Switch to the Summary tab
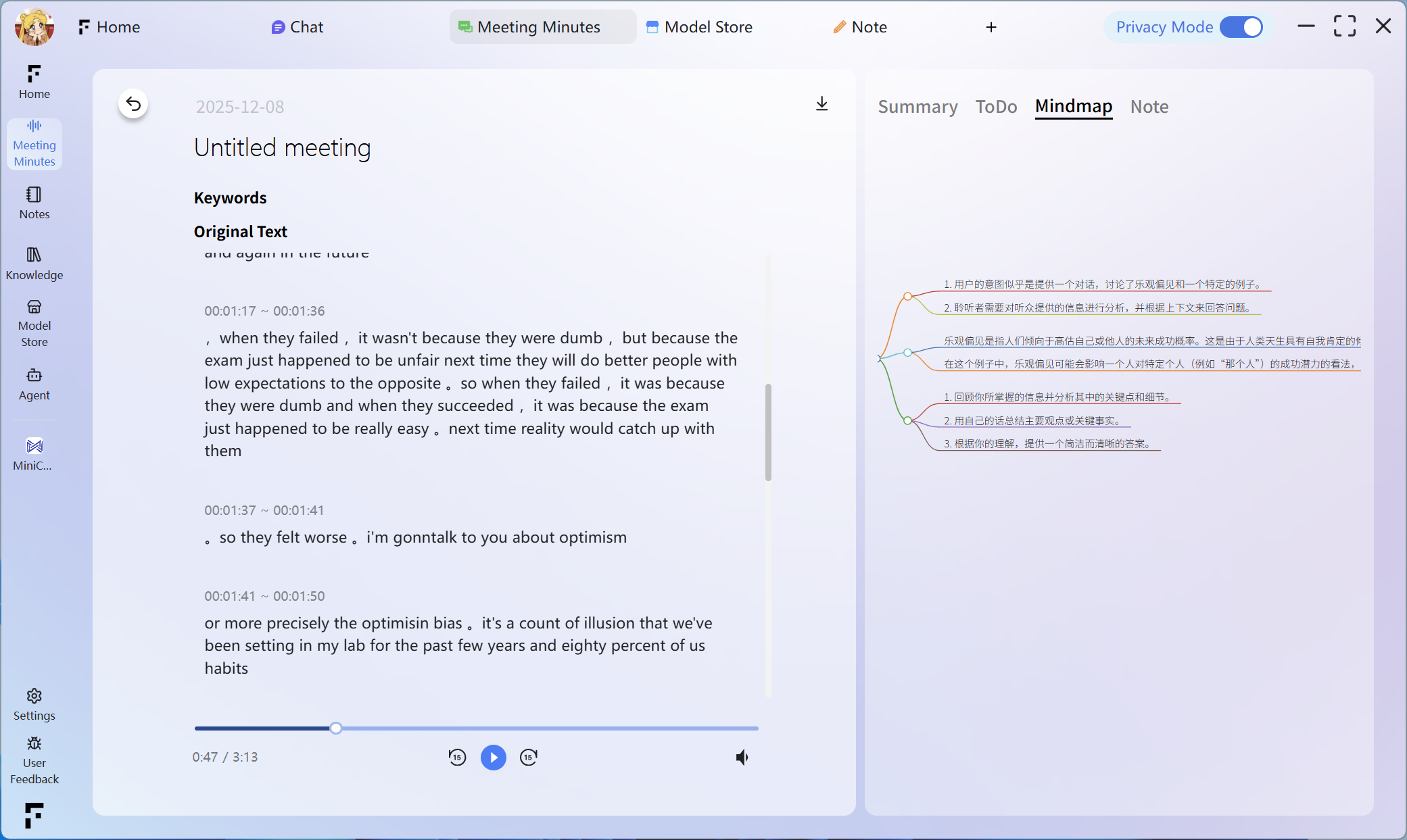The height and width of the screenshot is (840, 1407). coord(917,107)
